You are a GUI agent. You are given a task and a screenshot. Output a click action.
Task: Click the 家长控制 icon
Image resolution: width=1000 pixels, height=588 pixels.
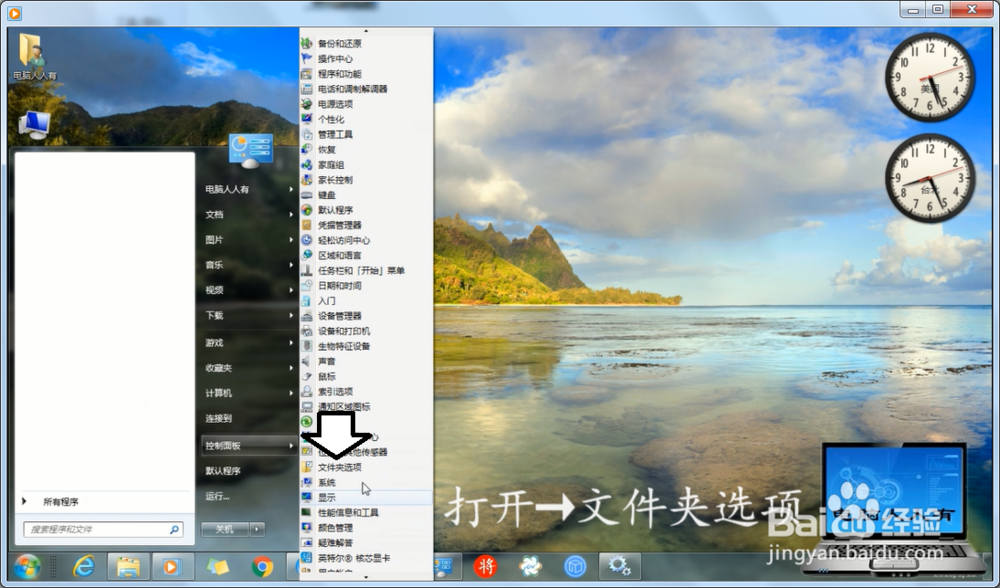coord(307,180)
